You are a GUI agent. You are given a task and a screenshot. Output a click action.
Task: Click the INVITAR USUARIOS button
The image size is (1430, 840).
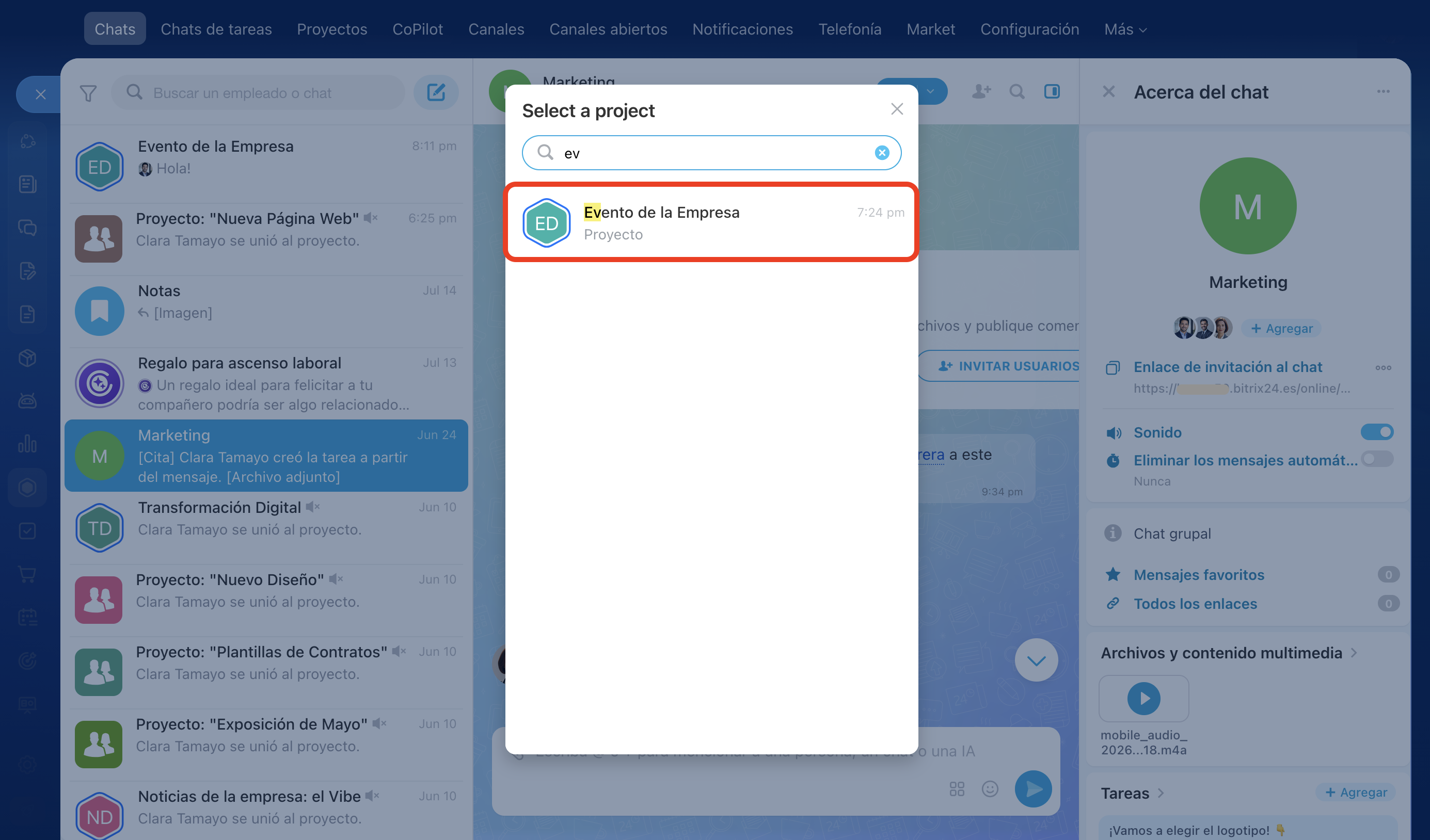click(x=1000, y=366)
